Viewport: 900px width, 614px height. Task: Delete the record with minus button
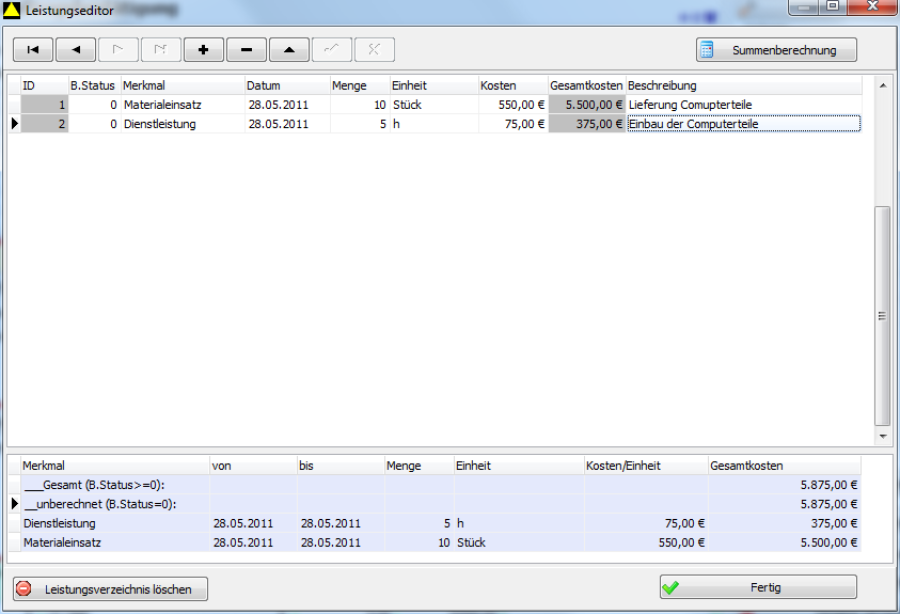pyautogui.click(x=247, y=50)
